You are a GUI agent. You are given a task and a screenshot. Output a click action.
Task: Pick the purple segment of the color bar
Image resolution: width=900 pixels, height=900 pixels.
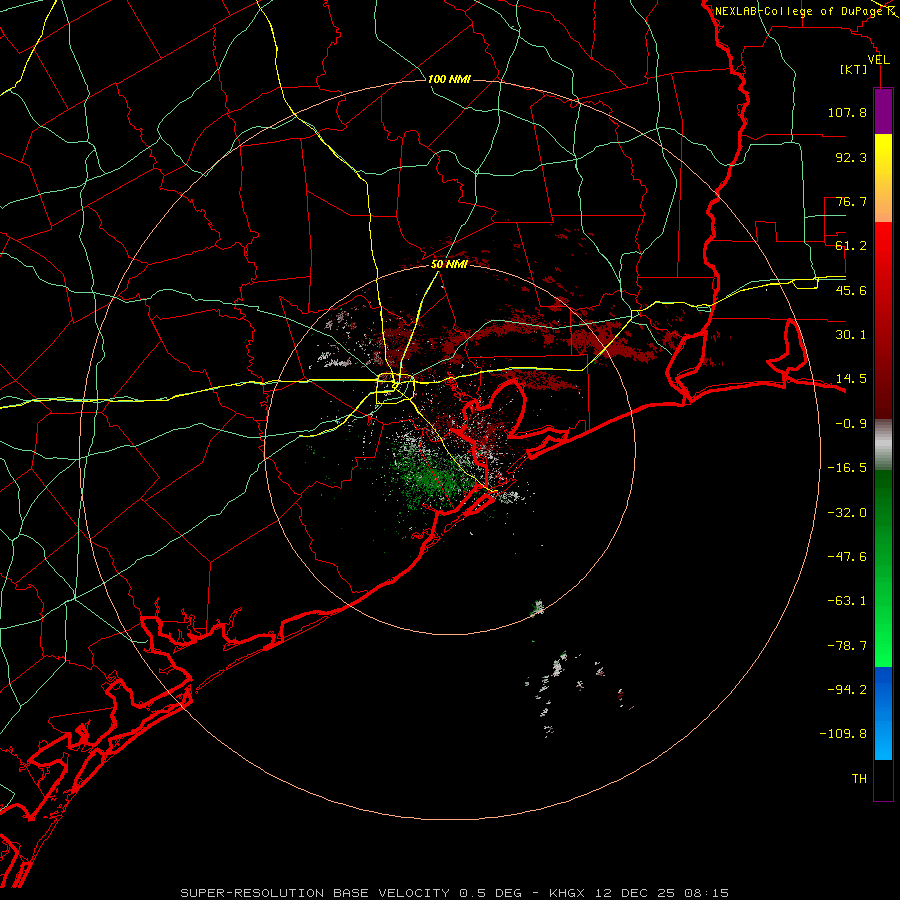pyautogui.click(x=883, y=111)
